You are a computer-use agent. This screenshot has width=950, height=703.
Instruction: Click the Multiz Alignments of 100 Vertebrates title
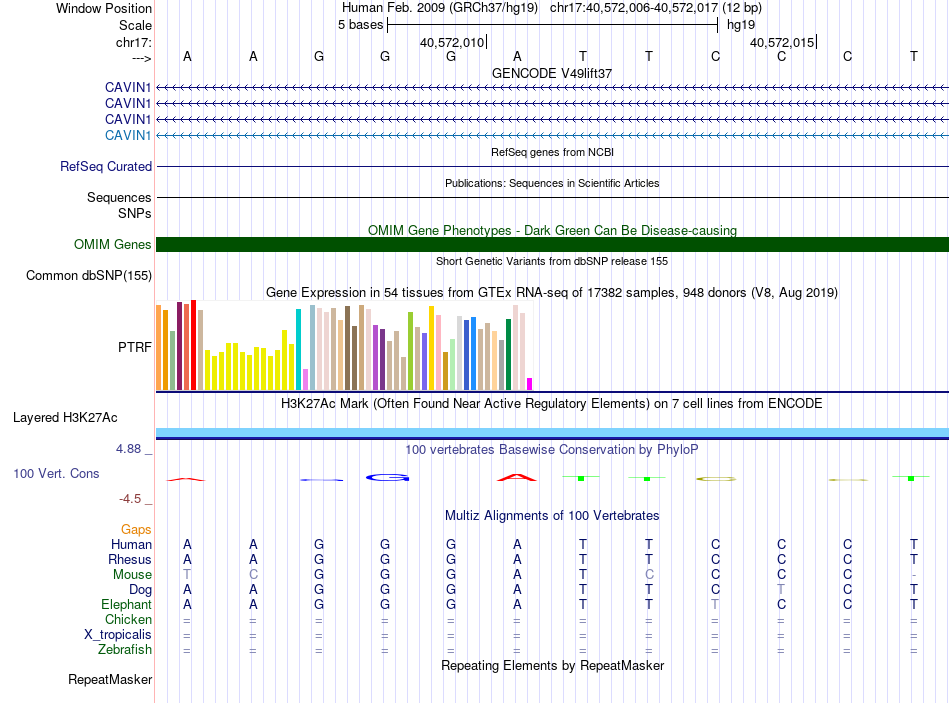[x=552, y=516]
